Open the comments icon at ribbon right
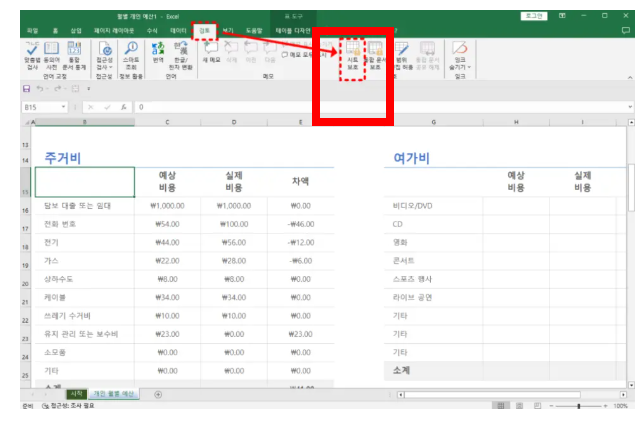Image resolution: width=642 pixels, height=448 pixels. coord(625,31)
